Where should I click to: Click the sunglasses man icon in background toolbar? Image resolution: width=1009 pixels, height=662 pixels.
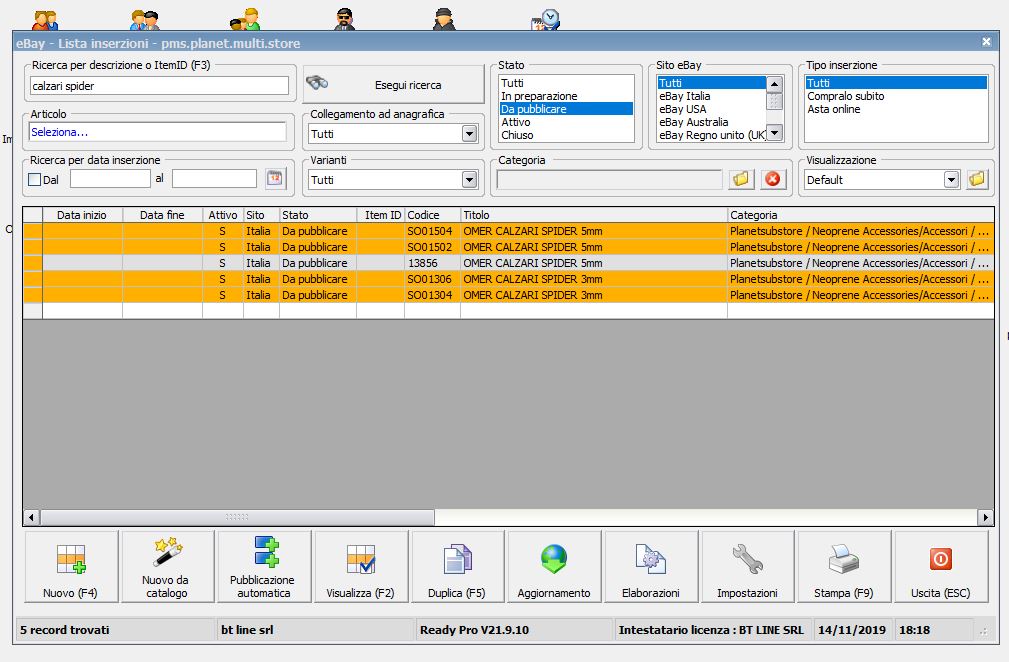coord(345,19)
